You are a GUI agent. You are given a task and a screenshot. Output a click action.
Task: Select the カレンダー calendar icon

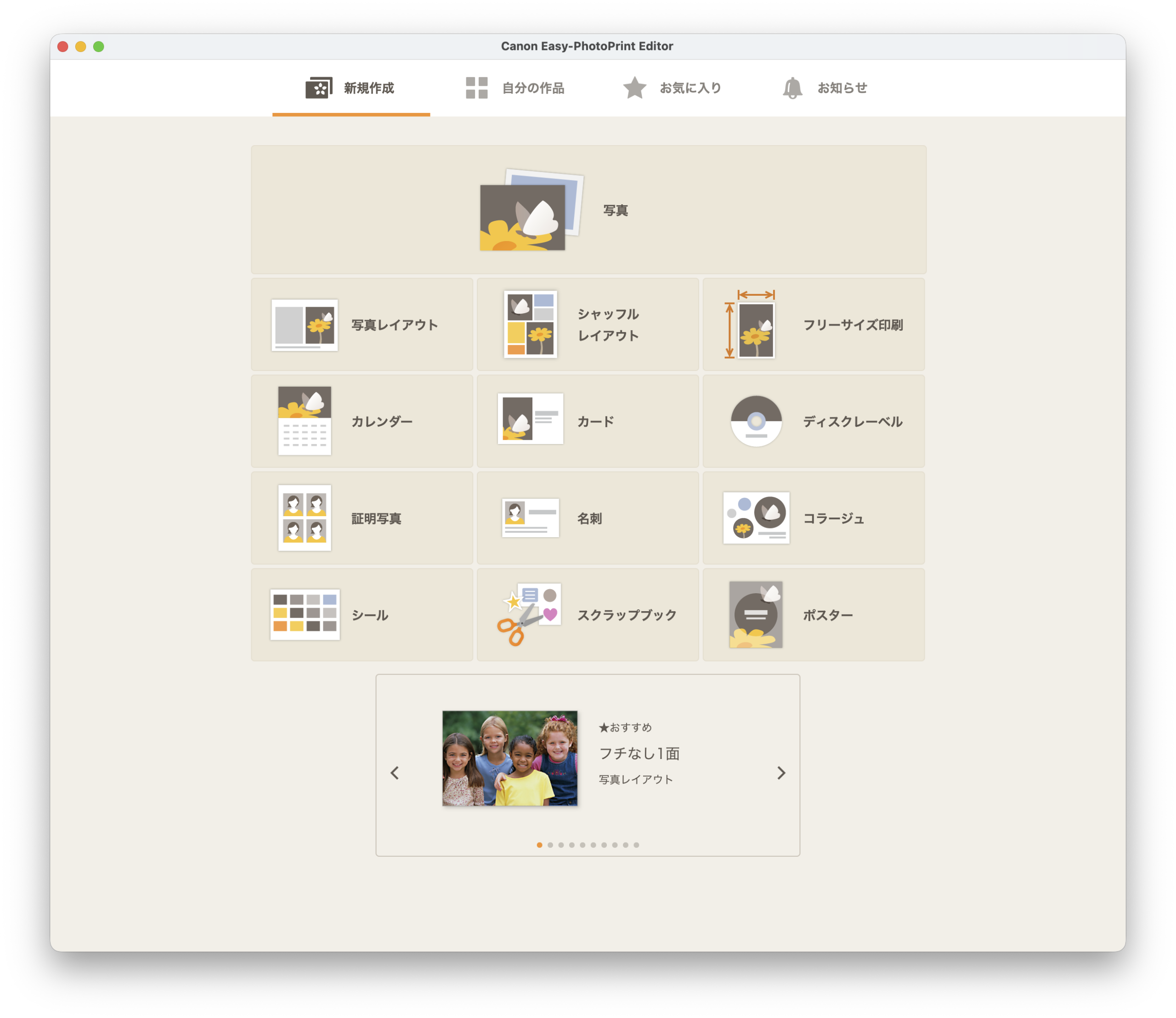pos(305,421)
